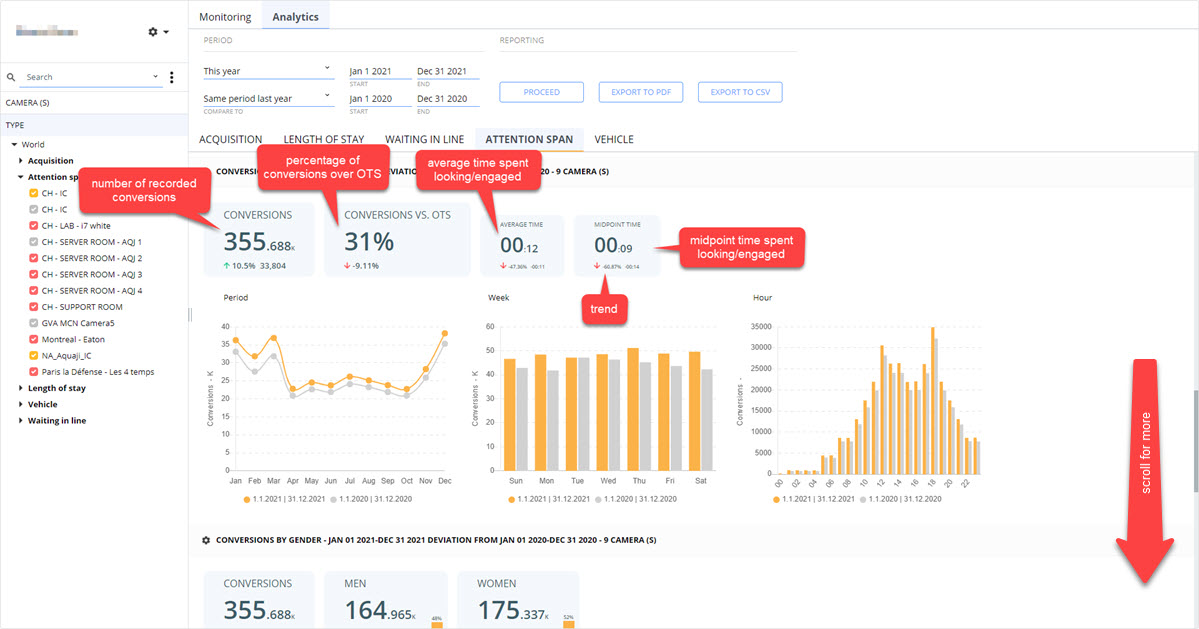Viewport: 1199px width, 629px height.
Task: Click the down trend arrow under Midpoint Time
Action: 597,267
